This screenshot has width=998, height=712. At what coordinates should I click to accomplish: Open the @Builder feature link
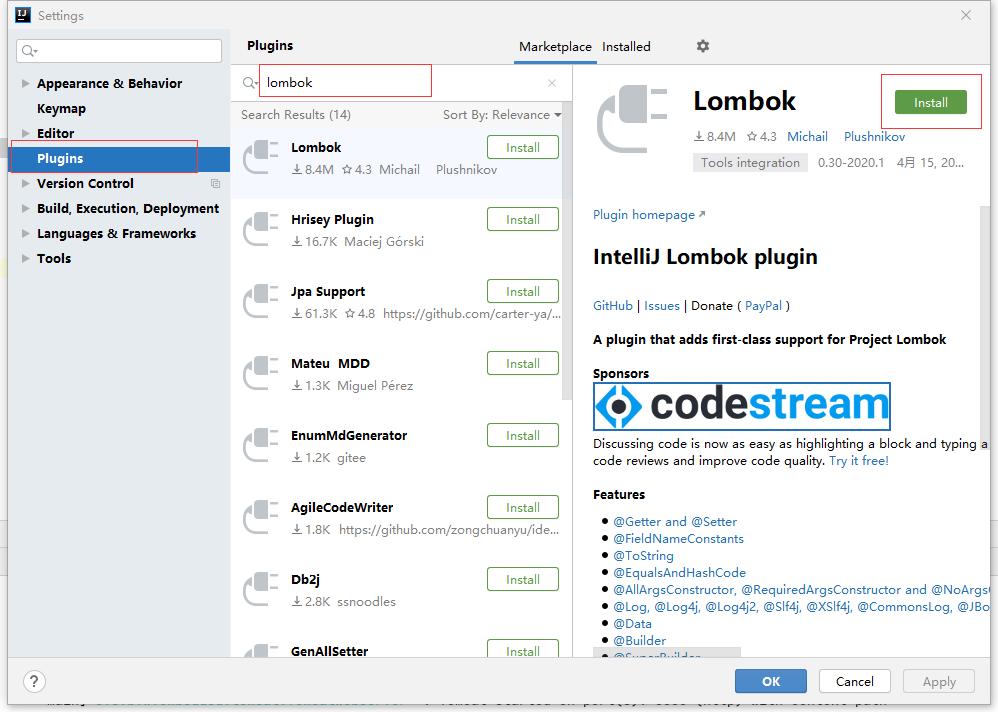tap(639, 641)
